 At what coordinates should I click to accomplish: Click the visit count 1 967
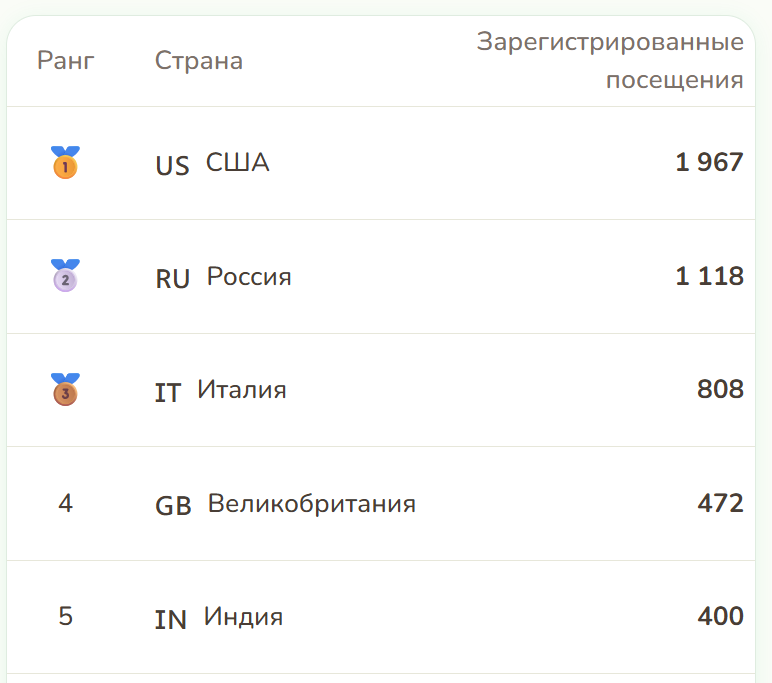[709, 162]
